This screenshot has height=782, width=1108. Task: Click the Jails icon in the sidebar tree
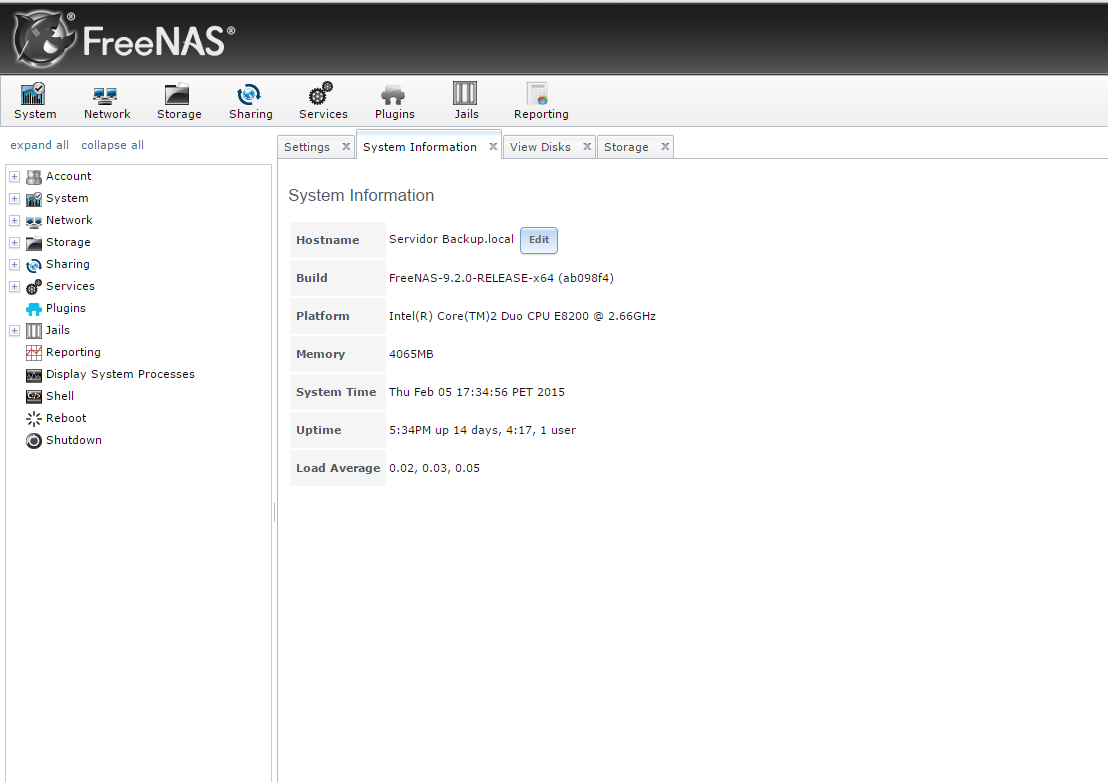click(34, 331)
